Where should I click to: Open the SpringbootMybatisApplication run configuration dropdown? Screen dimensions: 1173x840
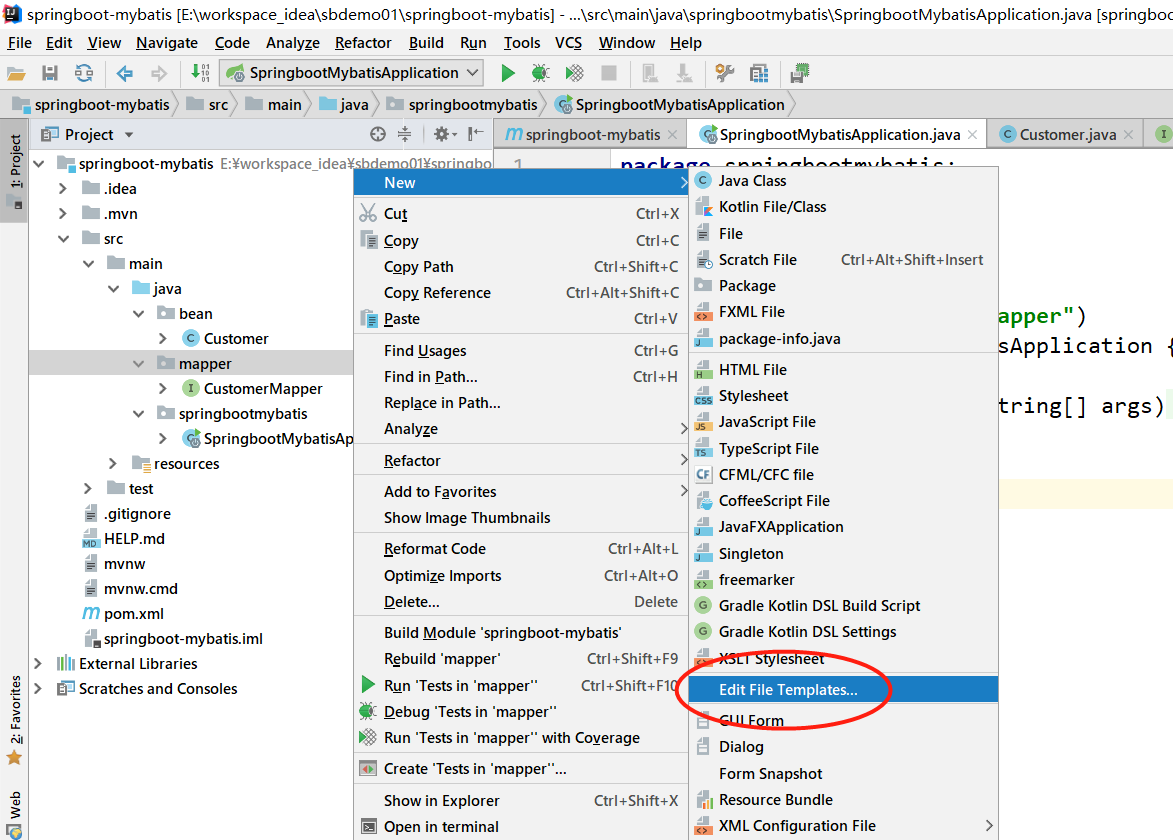coord(352,73)
